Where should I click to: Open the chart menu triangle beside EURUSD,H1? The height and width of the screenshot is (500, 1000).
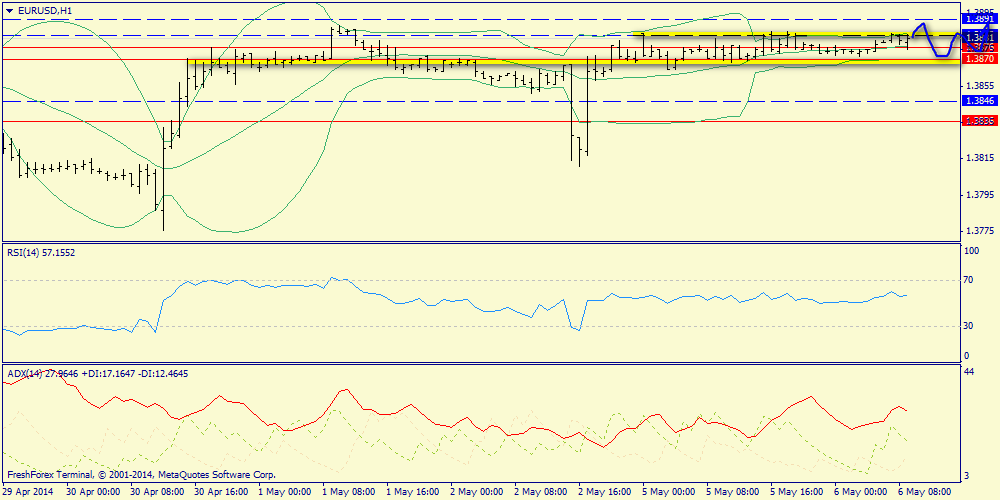coord(8,10)
